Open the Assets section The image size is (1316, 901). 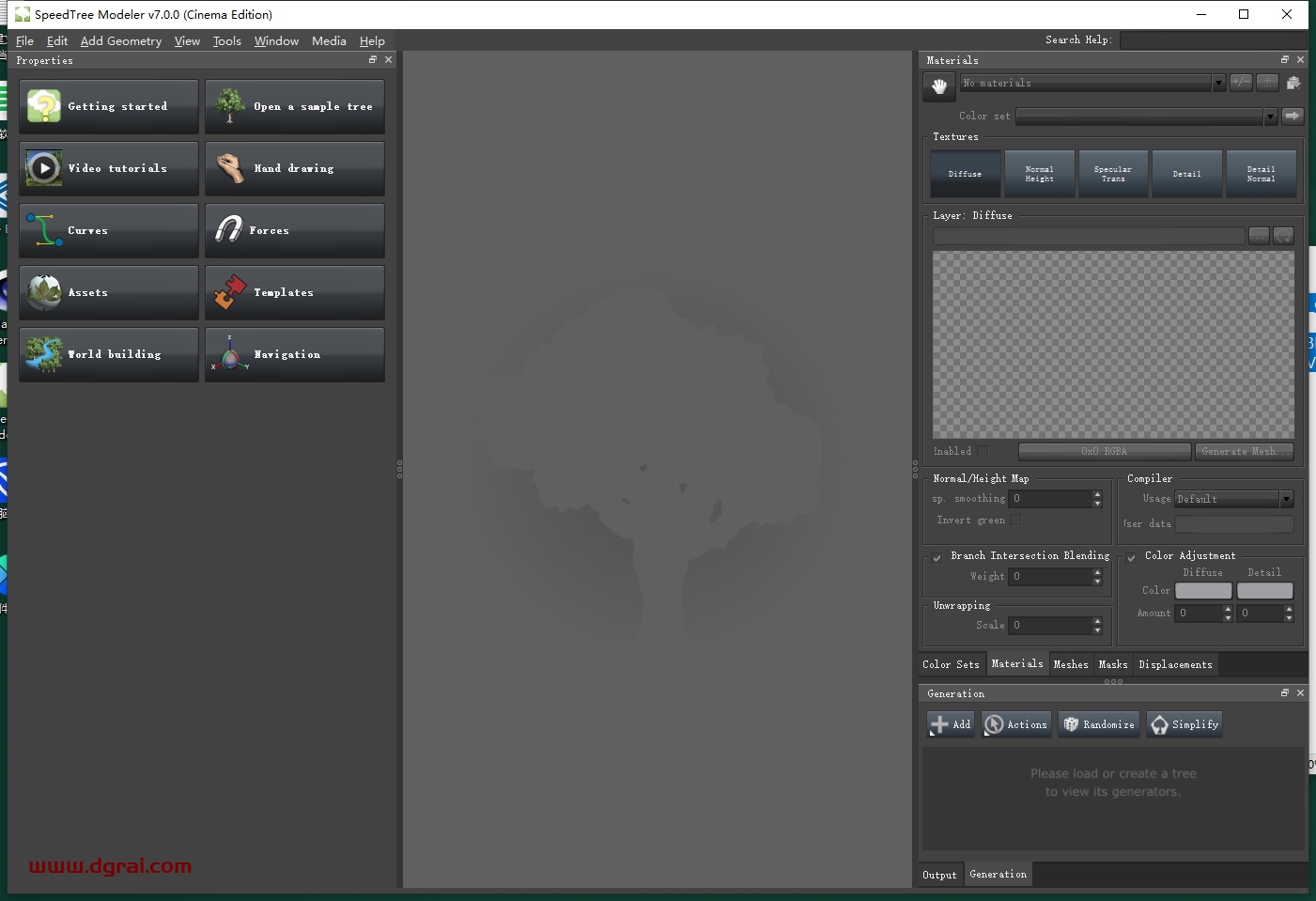click(109, 292)
